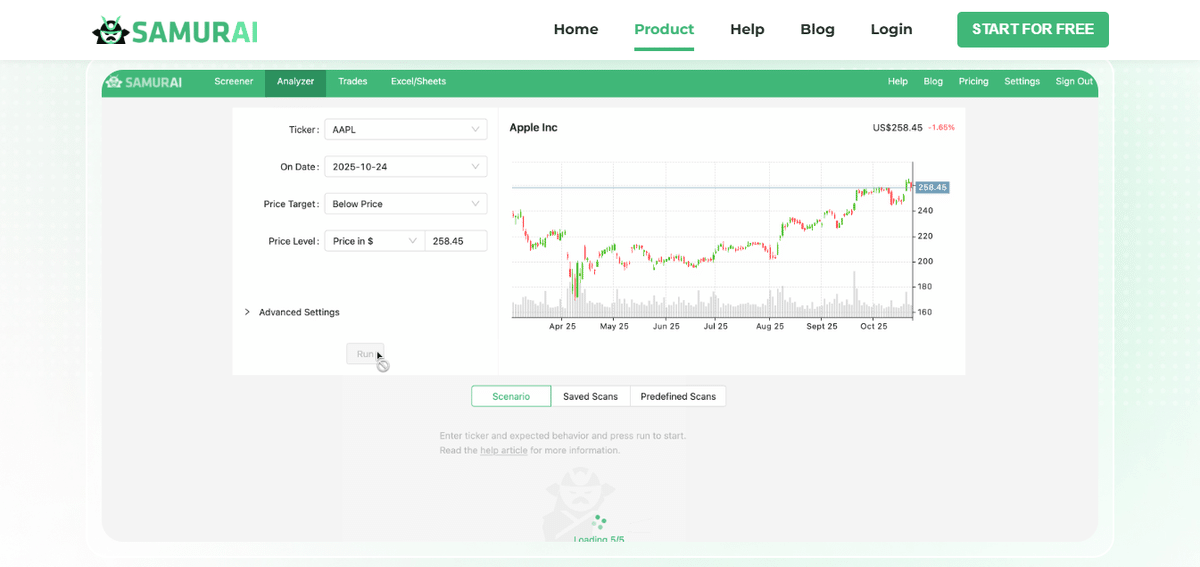This screenshot has width=1200, height=567.
Task: Open the Home page link
Action: click(x=576, y=29)
